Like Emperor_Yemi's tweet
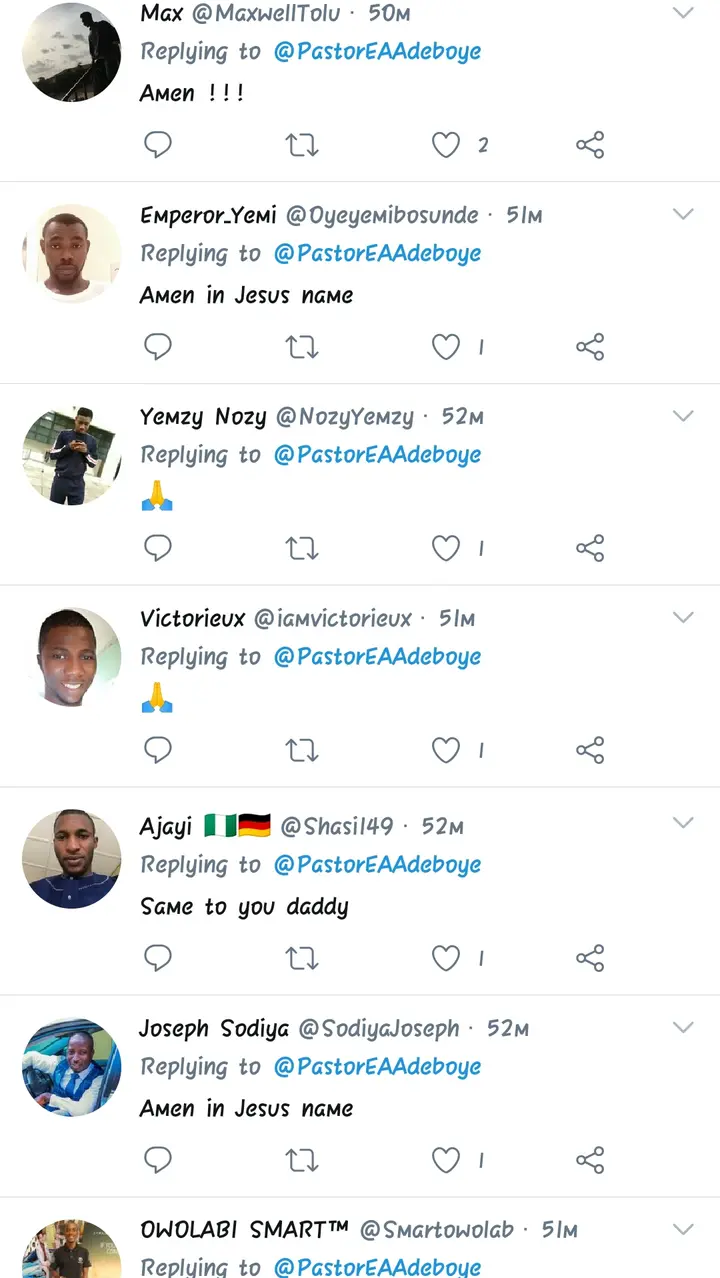 coord(446,347)
